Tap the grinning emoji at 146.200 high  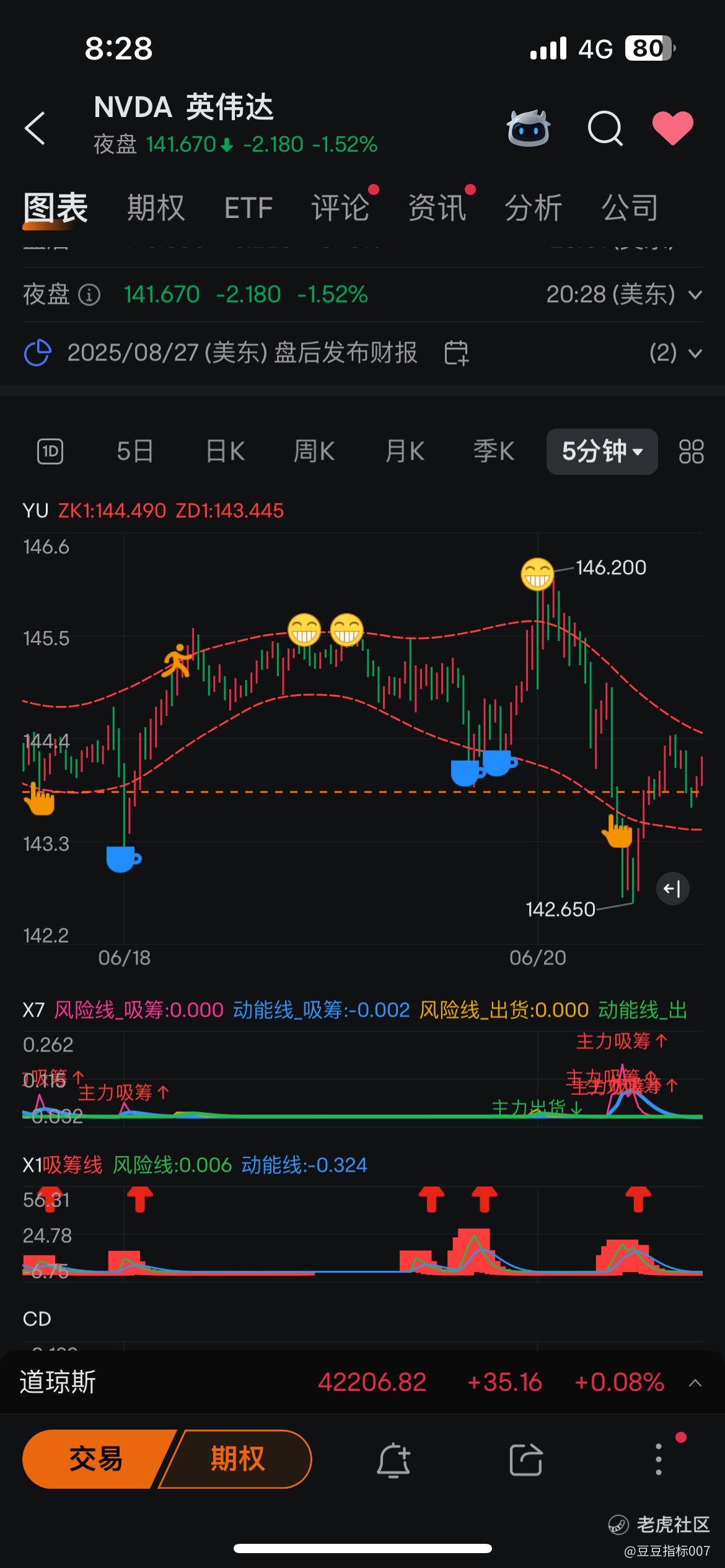click(537, 573)
